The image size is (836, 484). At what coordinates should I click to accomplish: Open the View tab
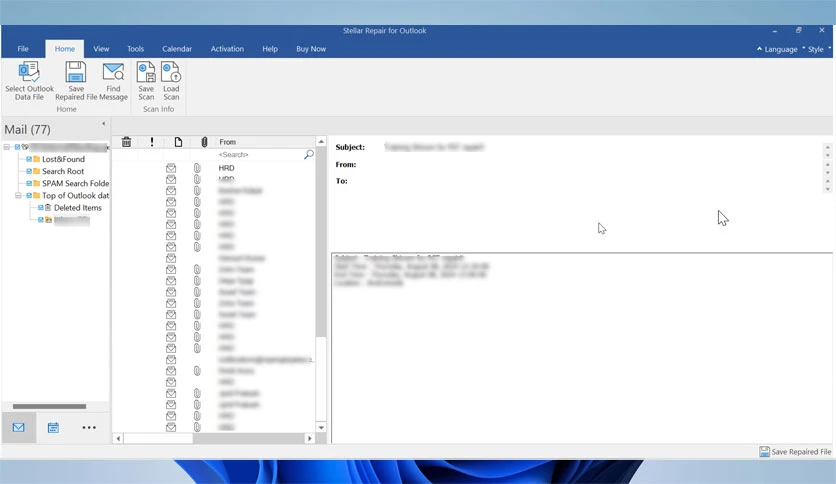[x=101, y=49]
